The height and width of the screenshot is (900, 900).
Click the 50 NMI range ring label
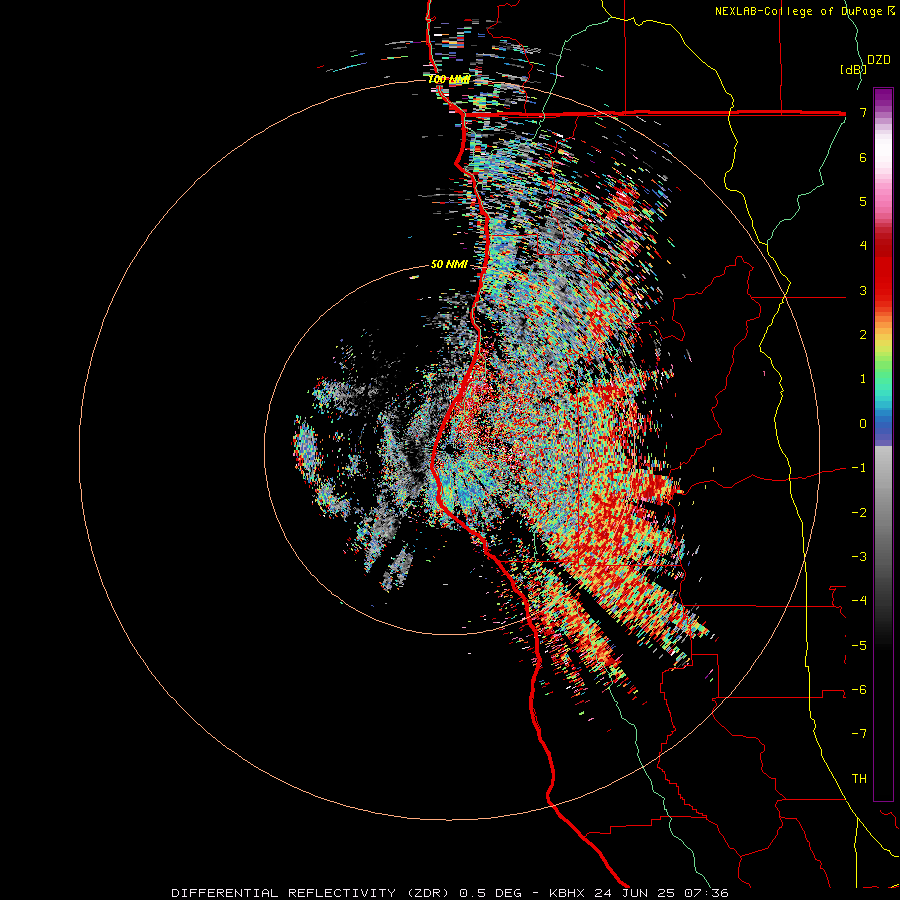click(449, 264)
